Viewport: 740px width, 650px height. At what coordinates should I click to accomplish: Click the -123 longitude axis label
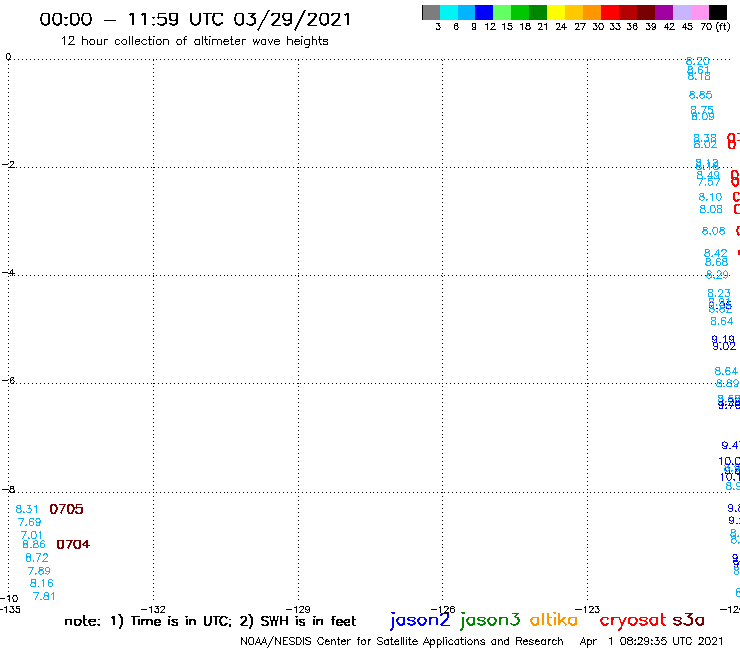pos(588,609)
